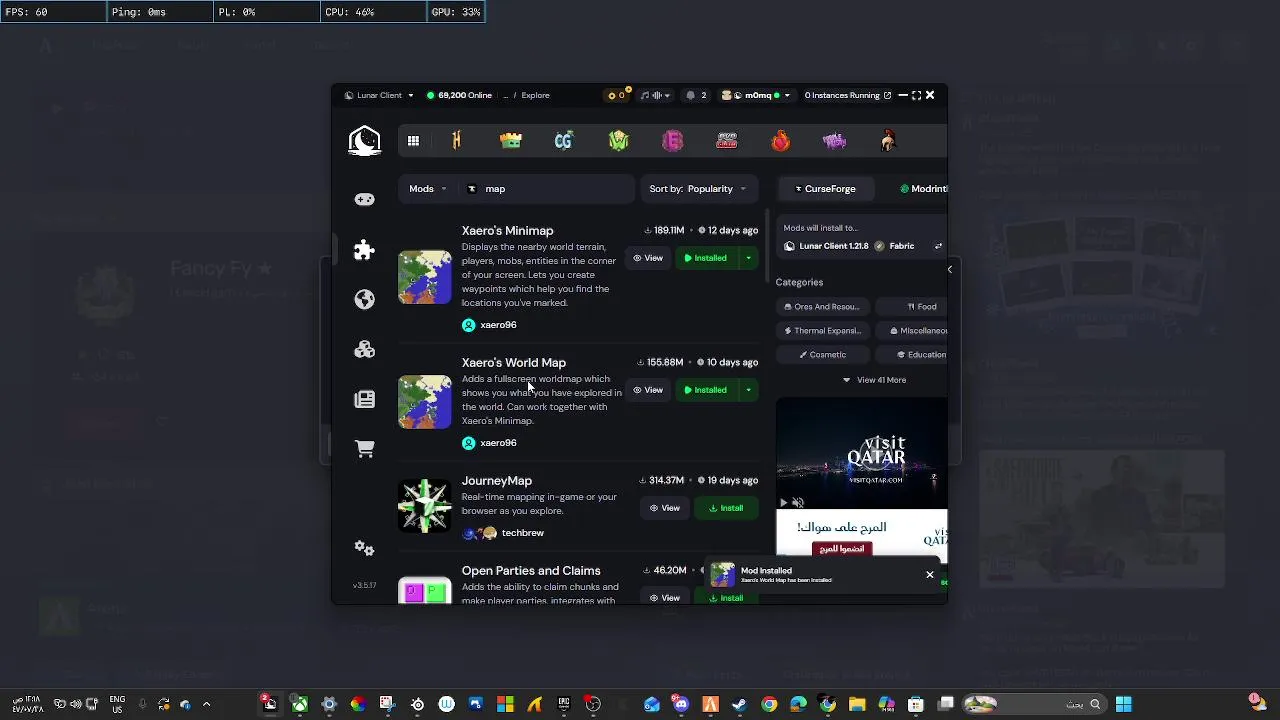Select the pink E server icon

(672, 141)
